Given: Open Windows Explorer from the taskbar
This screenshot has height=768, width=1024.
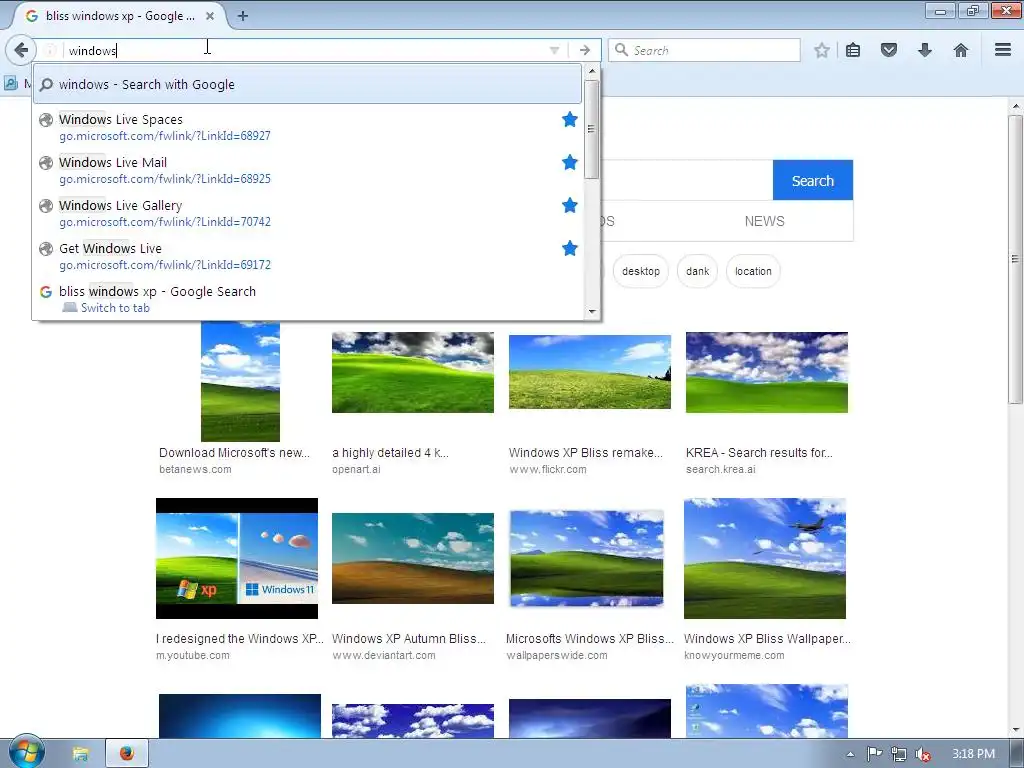Looking at the screenshot, I should pyautogui.click(x=80, y=754).
